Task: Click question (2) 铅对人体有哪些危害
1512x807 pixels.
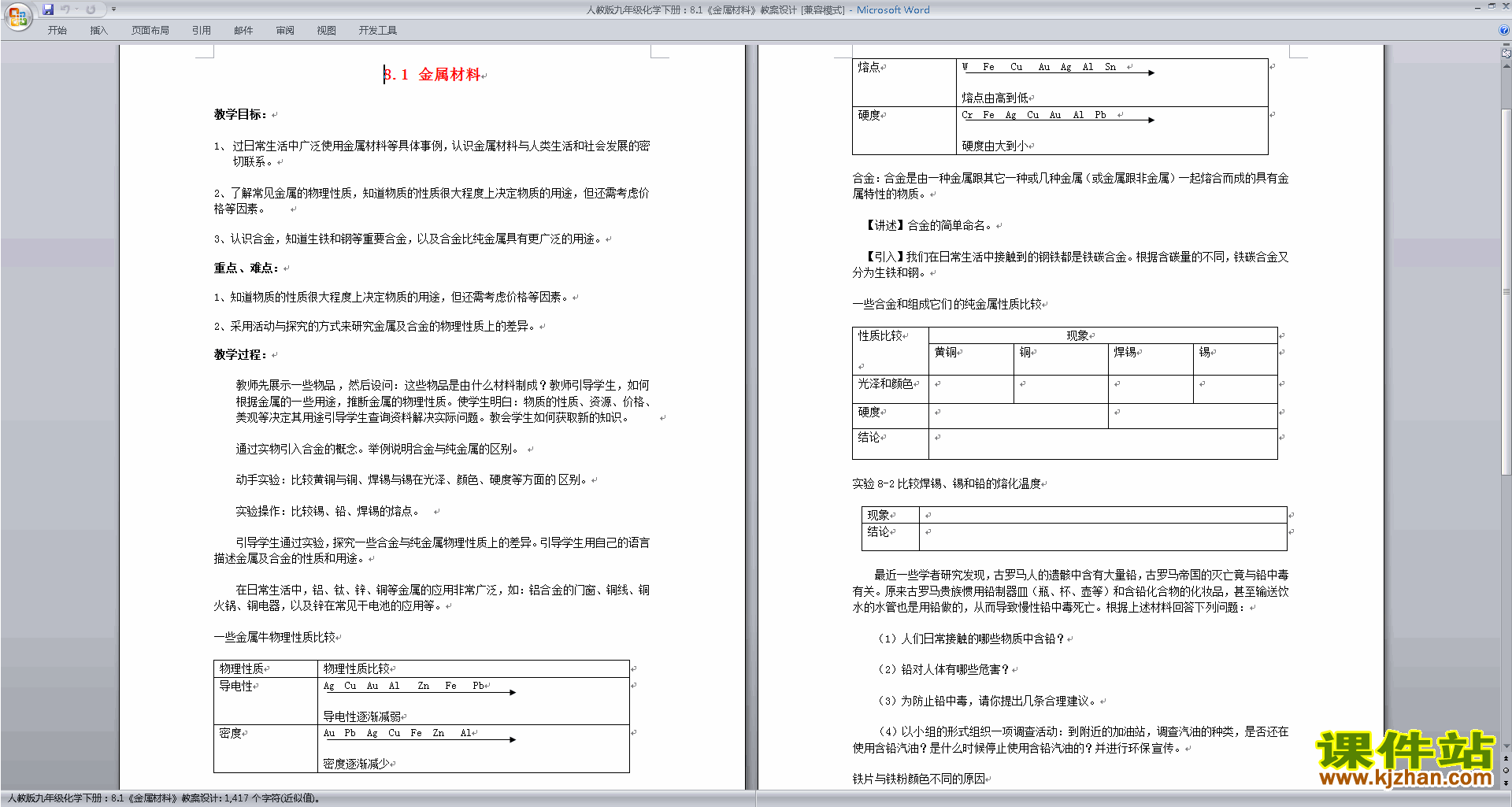Action: point(943,669)
